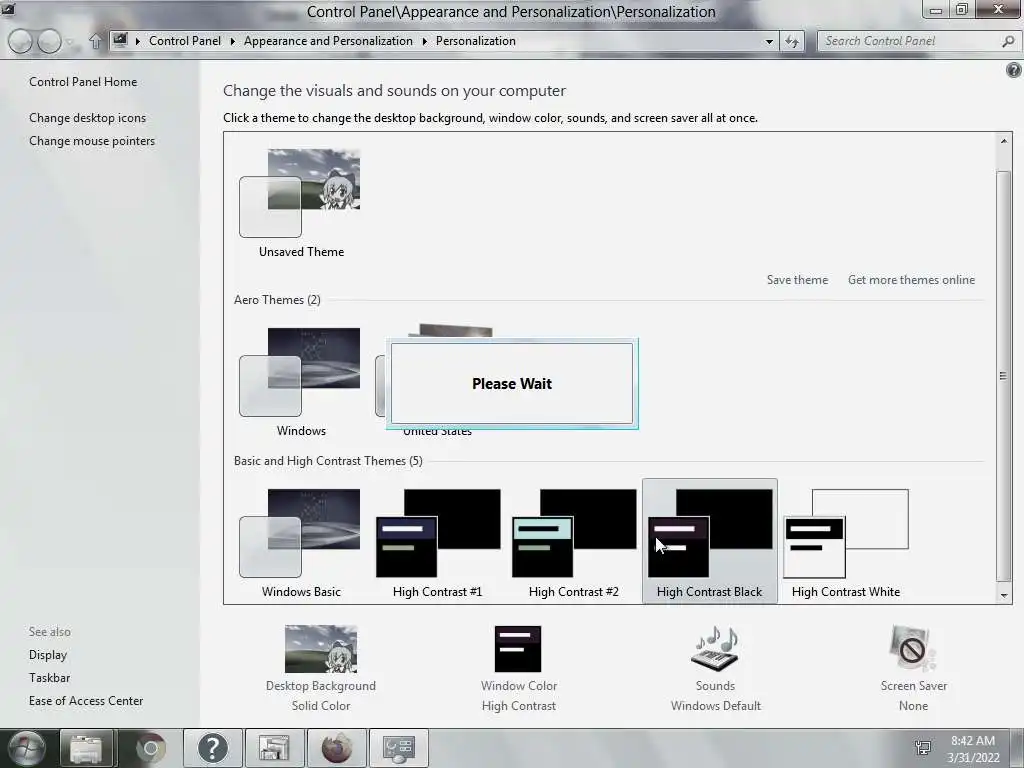Open Control Panel Home
The height and width of the screenshot is (768, 1024).
(83, 82)
